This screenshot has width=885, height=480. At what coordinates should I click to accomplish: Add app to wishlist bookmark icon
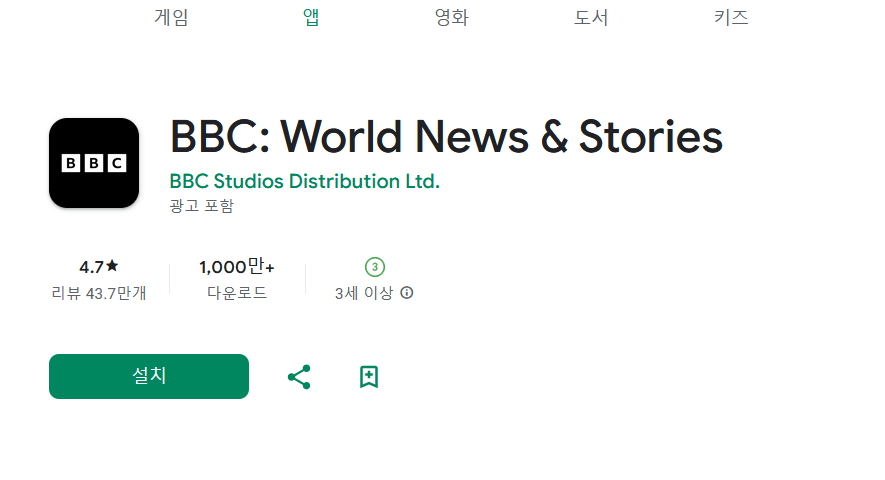click(x=369, y=377)
